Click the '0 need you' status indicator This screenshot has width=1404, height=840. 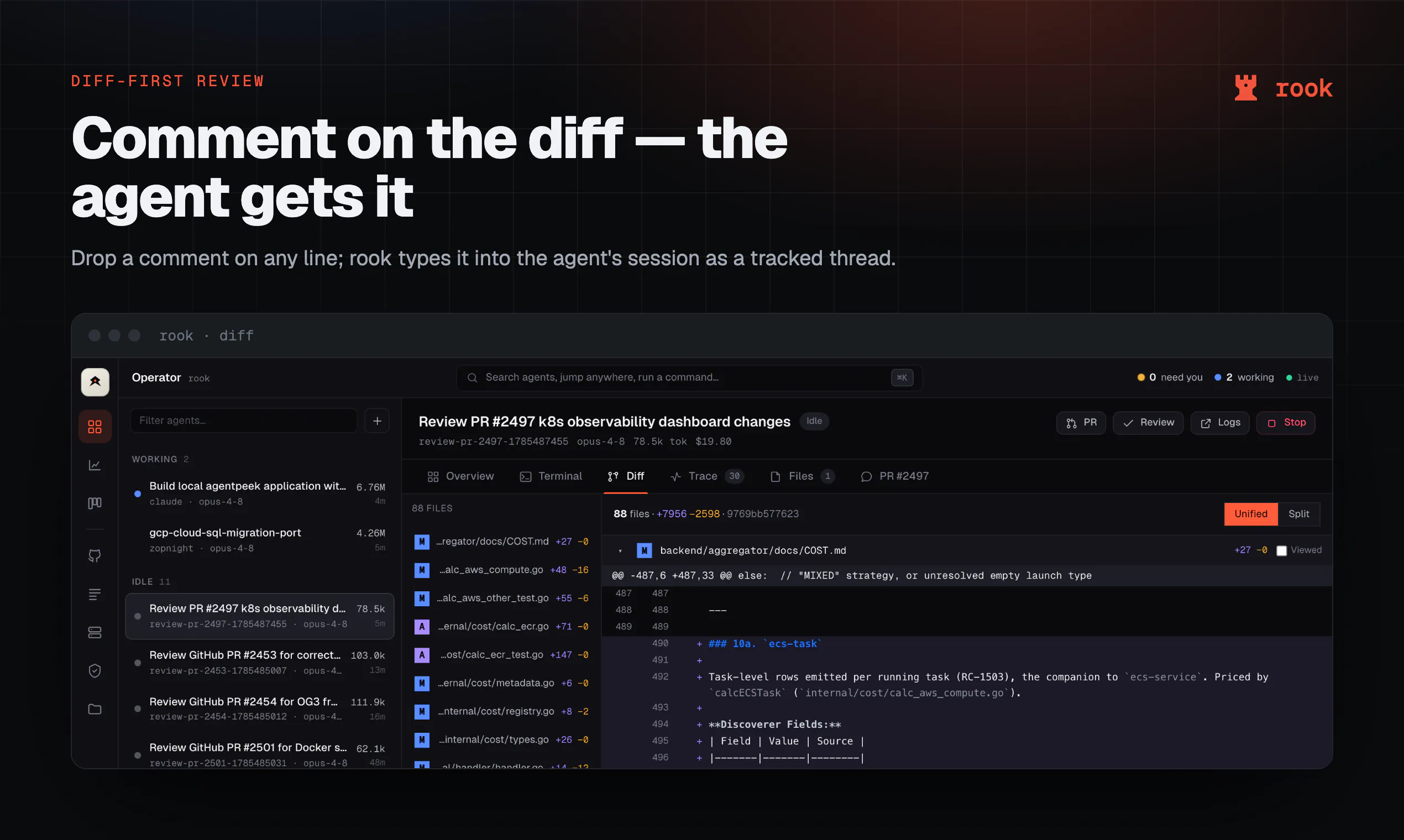pyautogui.click(x=1170, y=377)
